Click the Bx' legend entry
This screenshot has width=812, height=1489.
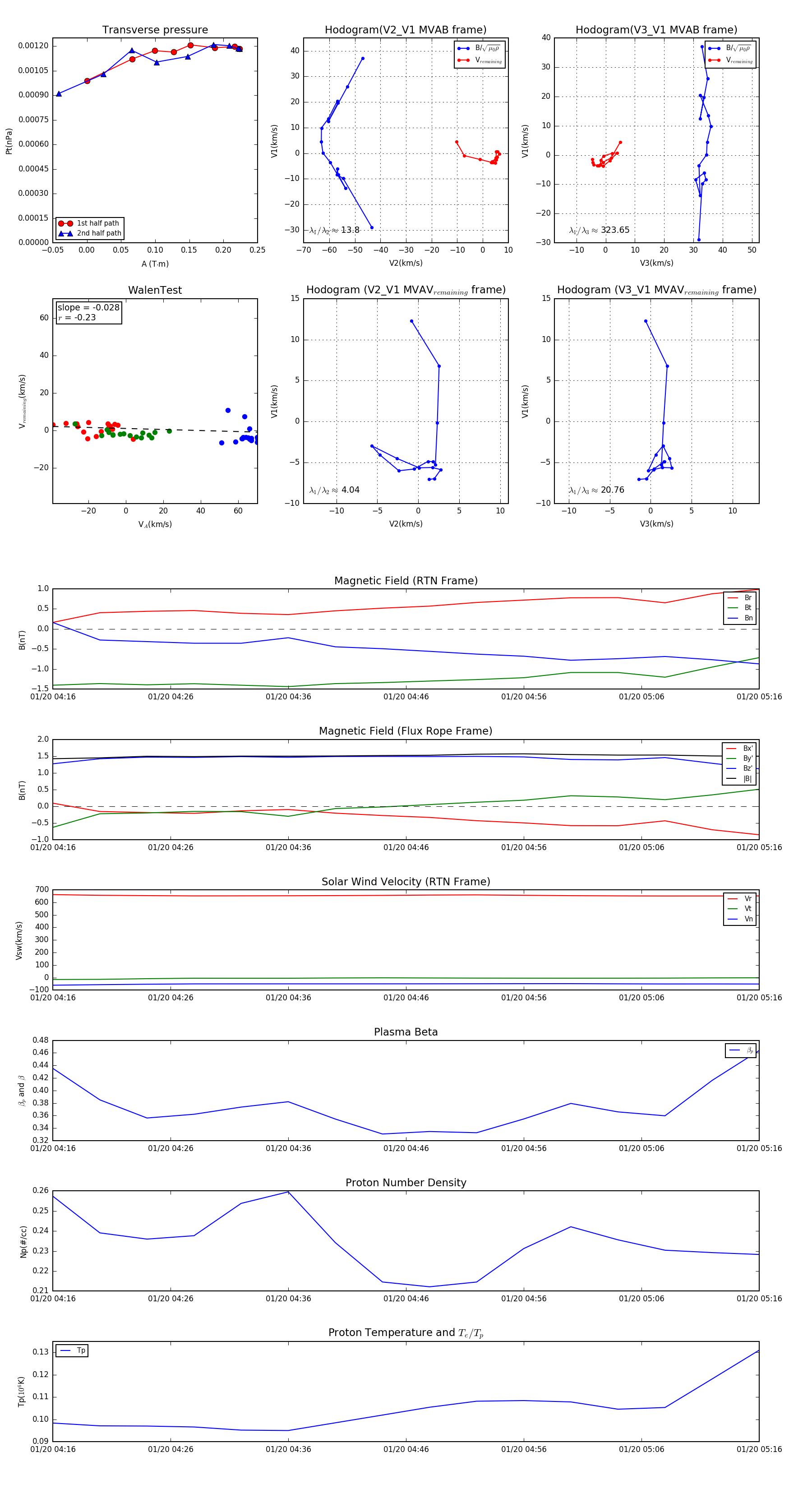coord(740,748)
